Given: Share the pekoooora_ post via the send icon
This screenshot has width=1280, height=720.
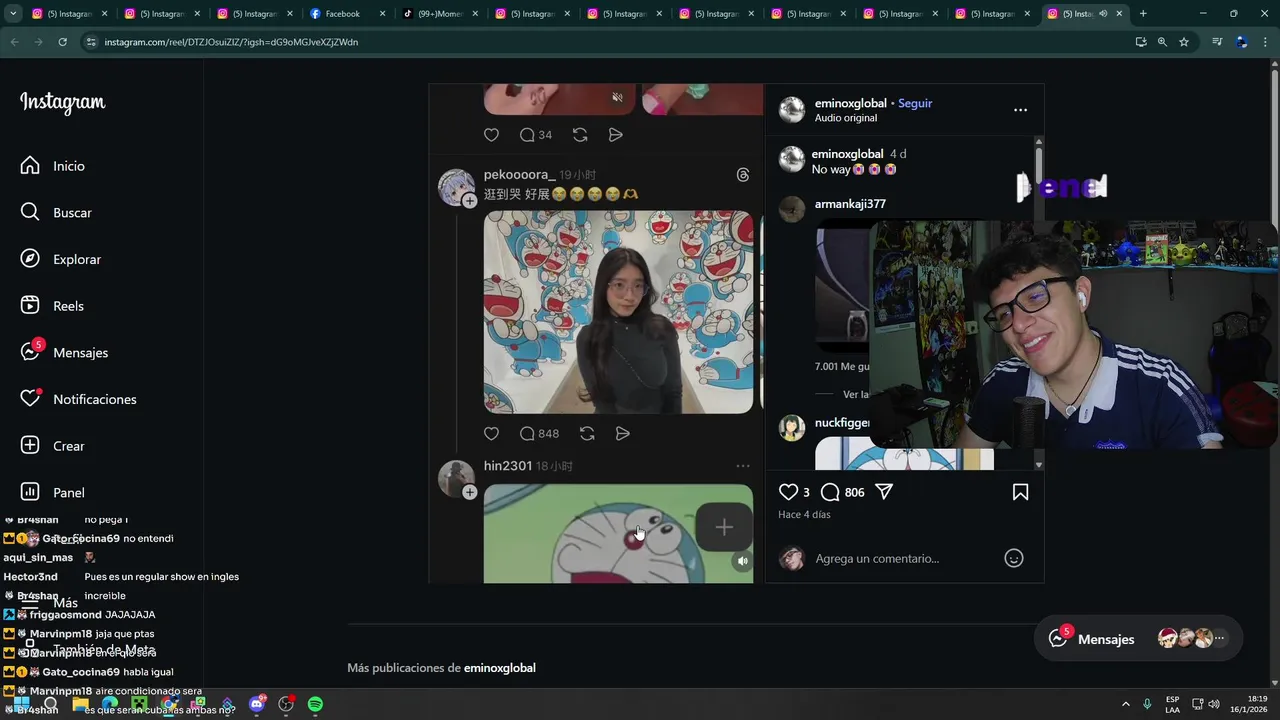Looking at the screenshot, I should [622, 434].
